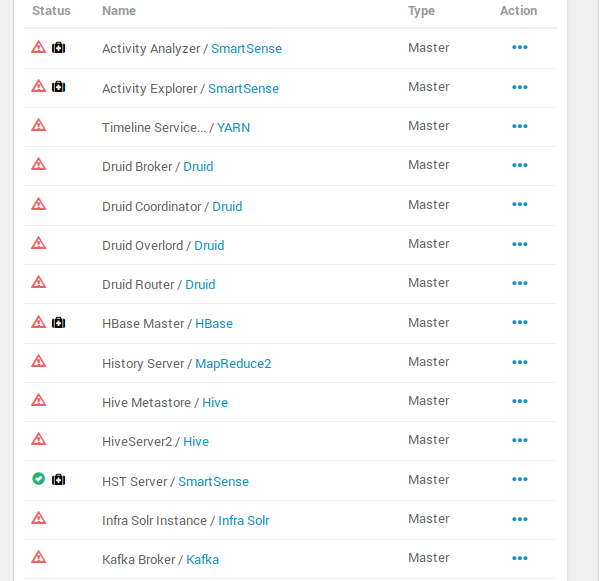Open the HBase service link
The height and width of the screenshot is (581, 602).
[x=214, y=324]
